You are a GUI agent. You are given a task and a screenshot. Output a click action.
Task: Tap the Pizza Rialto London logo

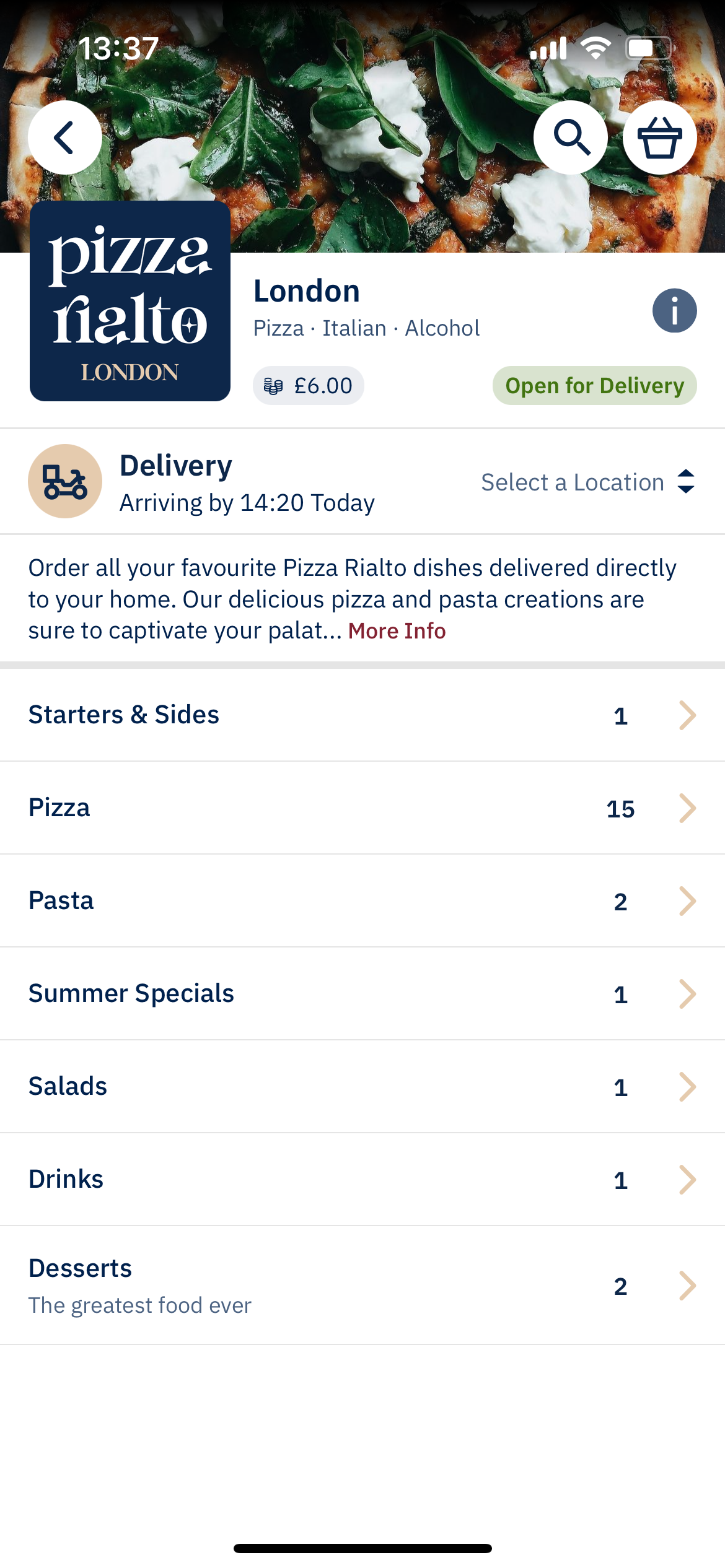point(130,301)
